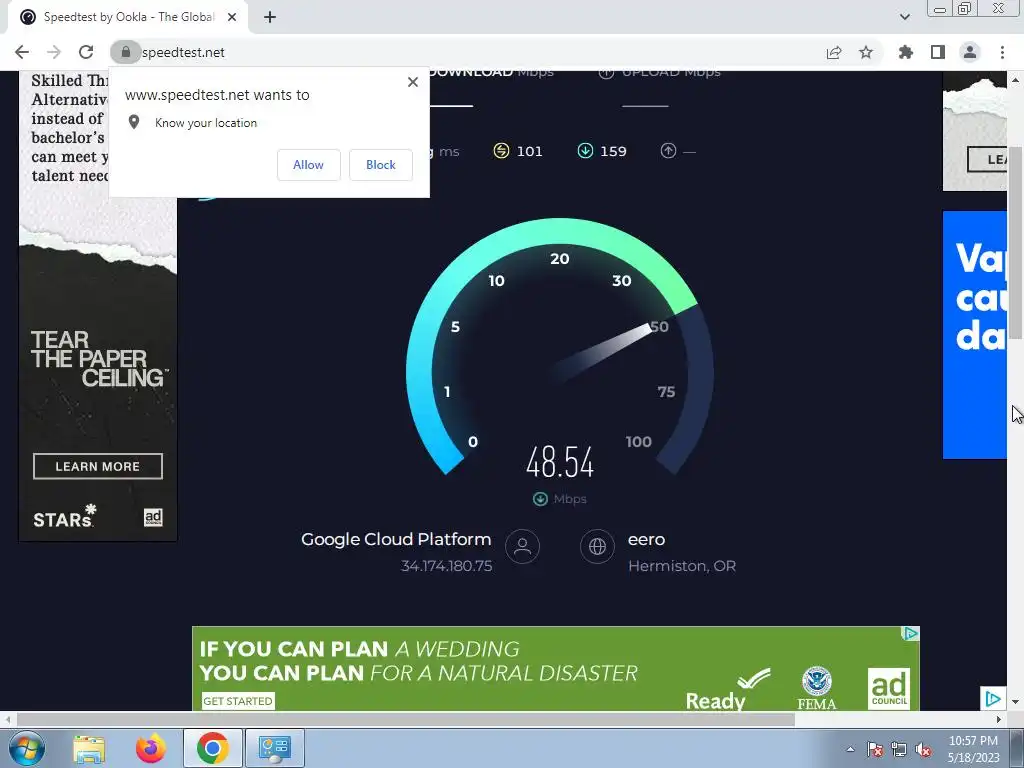
Task: Reload the speedtest.net page
Action: coord(86,52)
